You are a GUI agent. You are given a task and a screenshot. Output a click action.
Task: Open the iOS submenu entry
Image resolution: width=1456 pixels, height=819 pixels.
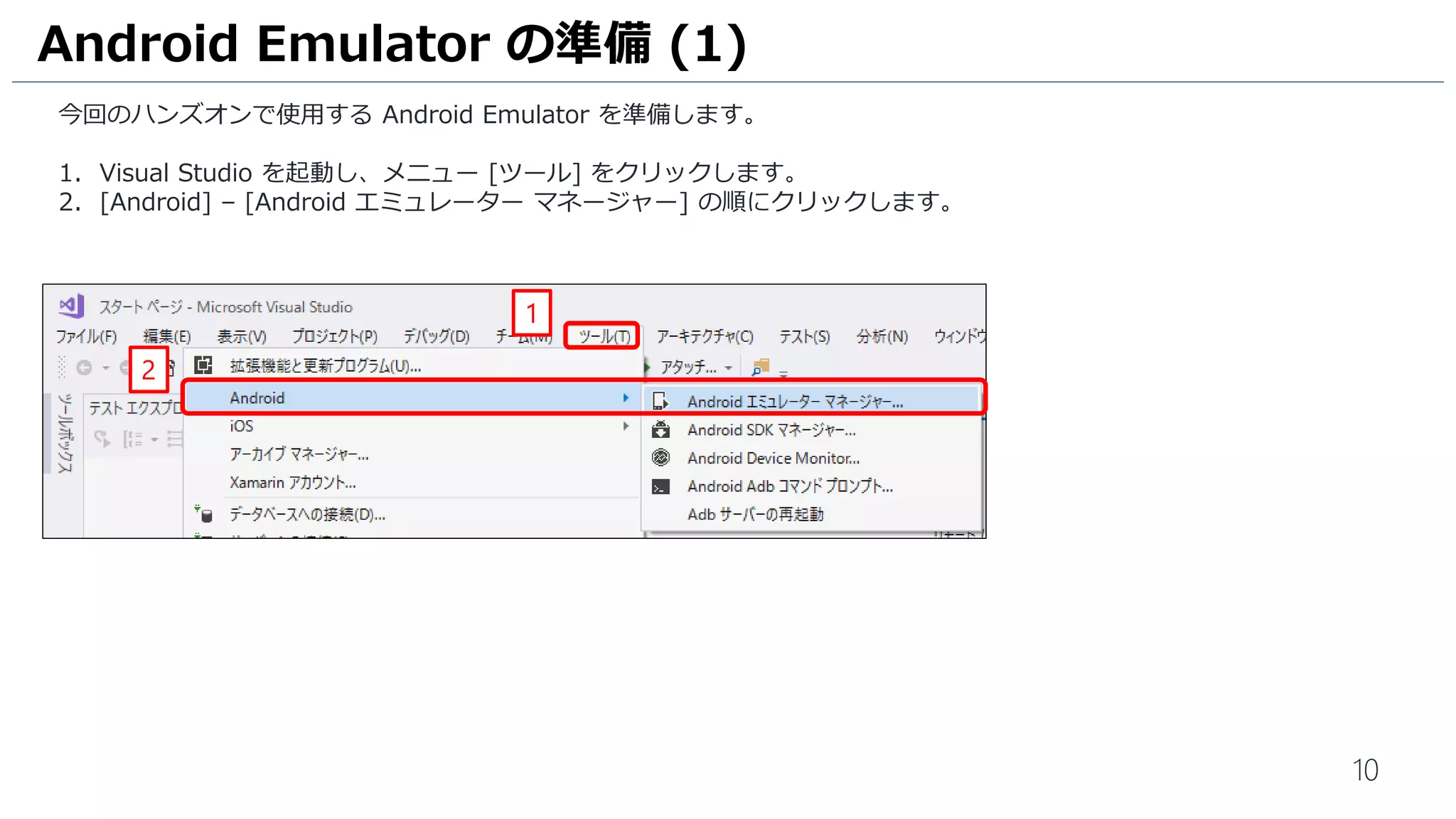[x=413, y=426]
